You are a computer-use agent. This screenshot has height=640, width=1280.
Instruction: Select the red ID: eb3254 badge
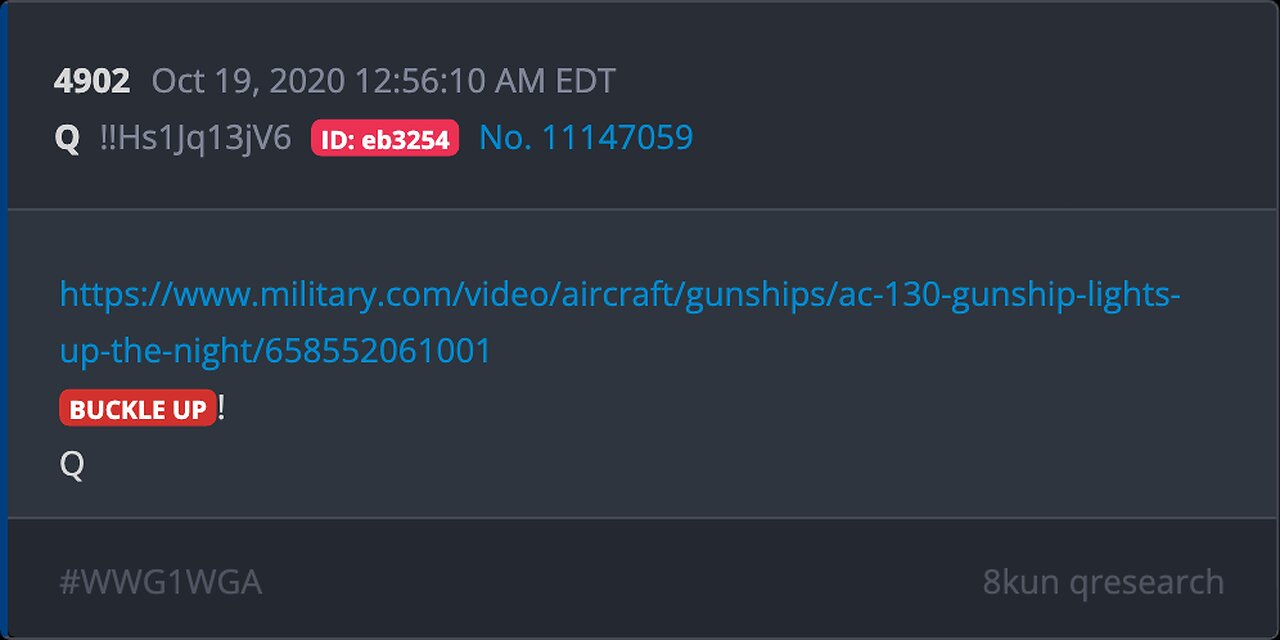385,139
